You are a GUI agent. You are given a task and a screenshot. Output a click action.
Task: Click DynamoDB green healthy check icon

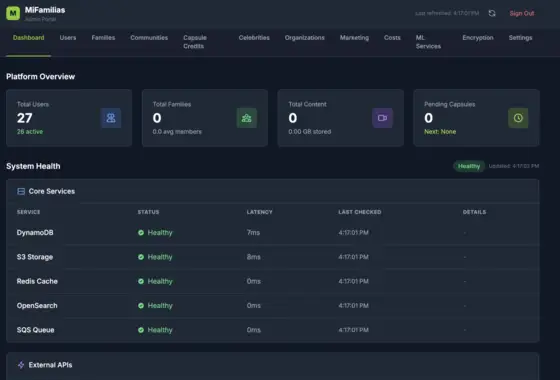pos(141,233)
